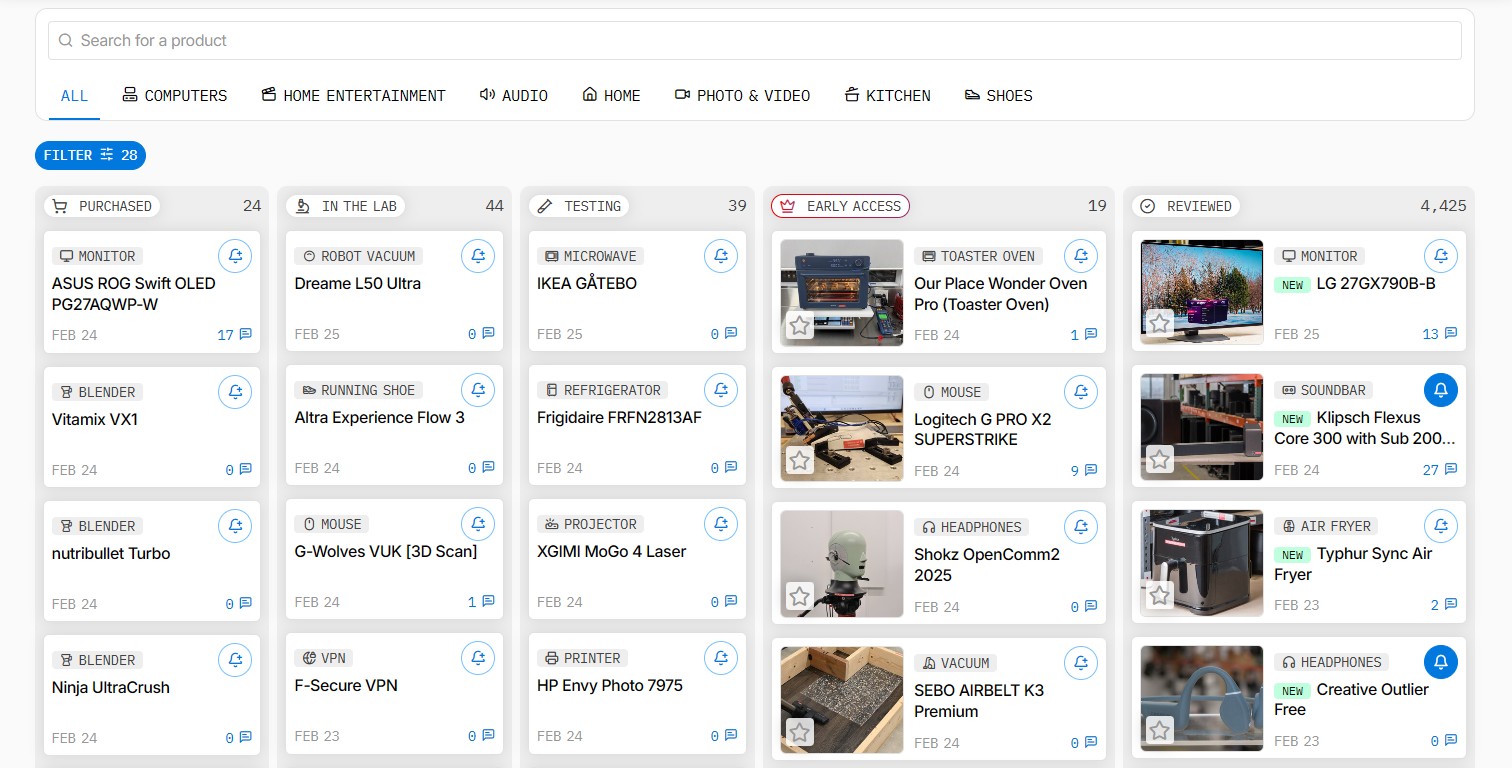Screen dimensions: 1512x768
Task: Disable notification bell for Klipsch Flexus soundbar
Action: point(1440,390)
